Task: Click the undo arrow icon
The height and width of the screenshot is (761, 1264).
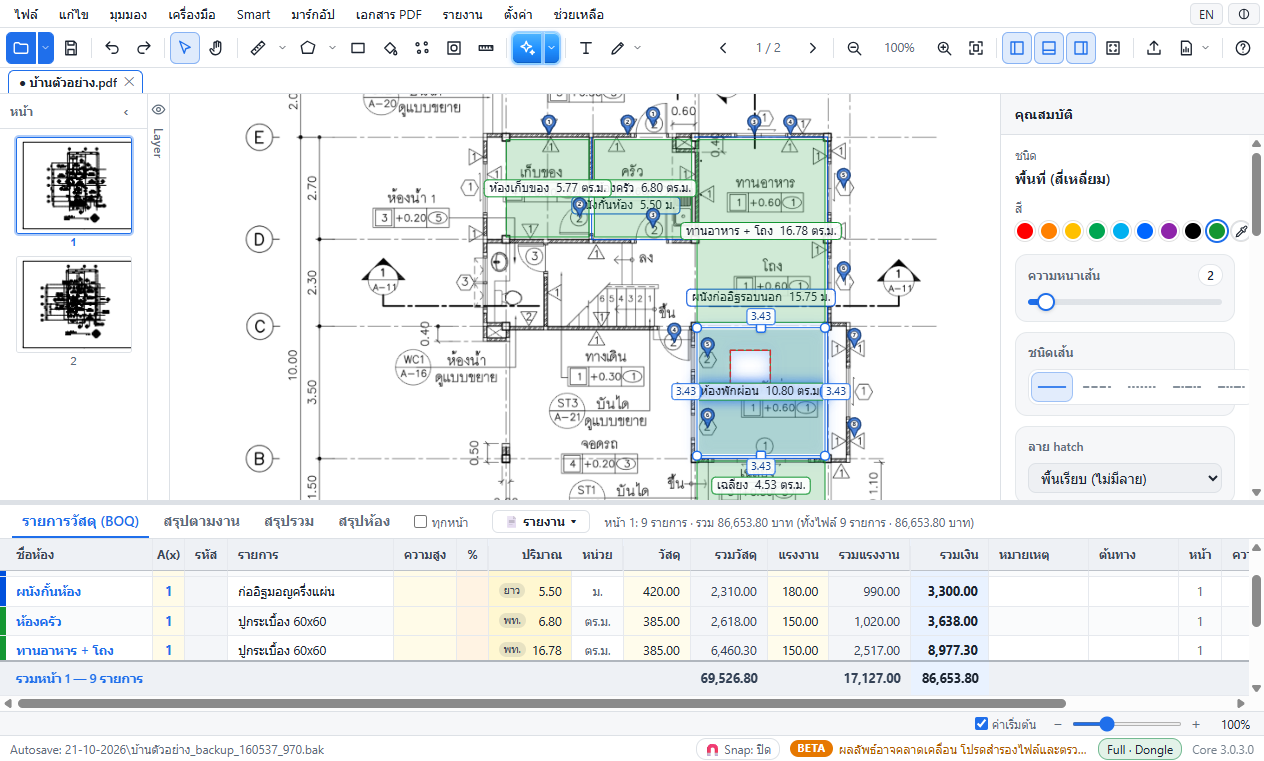Action: [x=112, y=48]
